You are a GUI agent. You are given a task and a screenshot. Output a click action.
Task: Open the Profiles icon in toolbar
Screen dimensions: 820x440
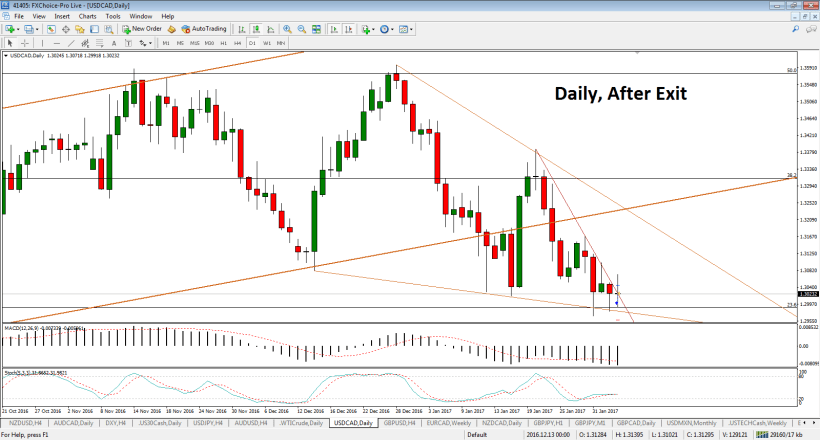[x=29, y=29]
